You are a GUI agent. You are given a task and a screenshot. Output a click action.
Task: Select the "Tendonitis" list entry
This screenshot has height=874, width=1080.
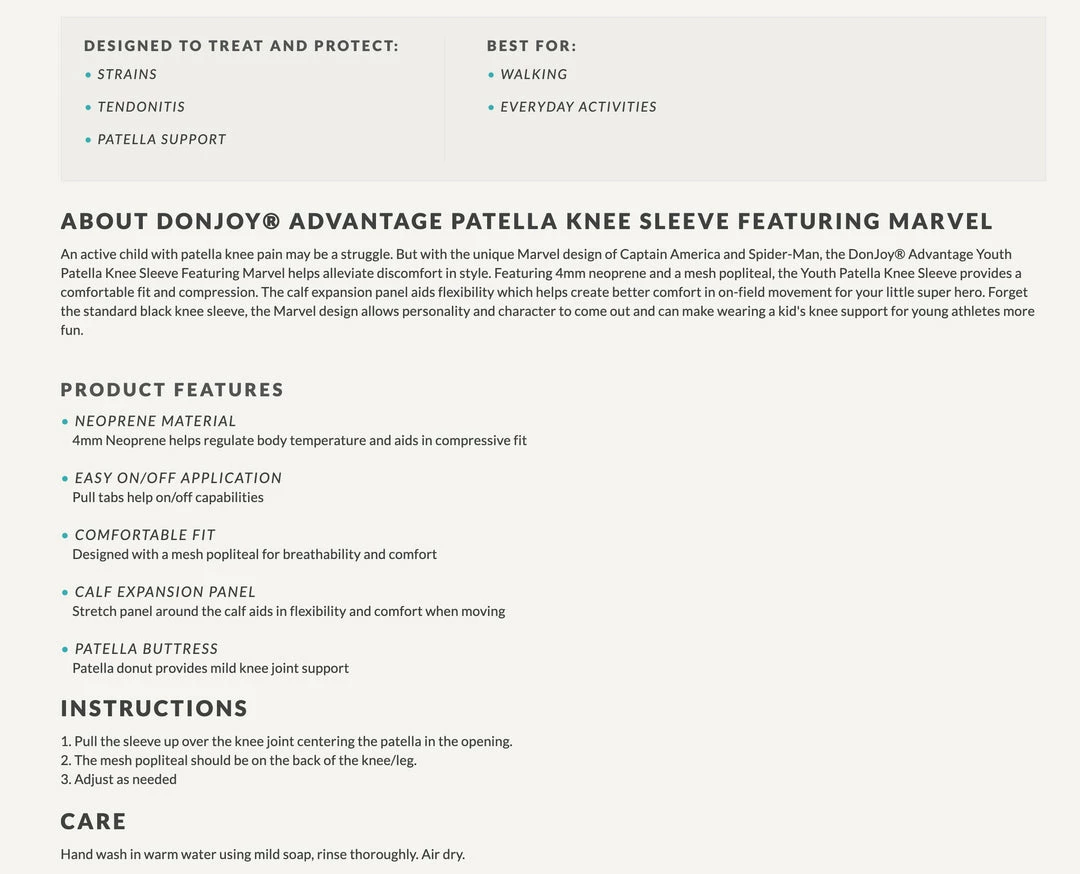[141, 107]
